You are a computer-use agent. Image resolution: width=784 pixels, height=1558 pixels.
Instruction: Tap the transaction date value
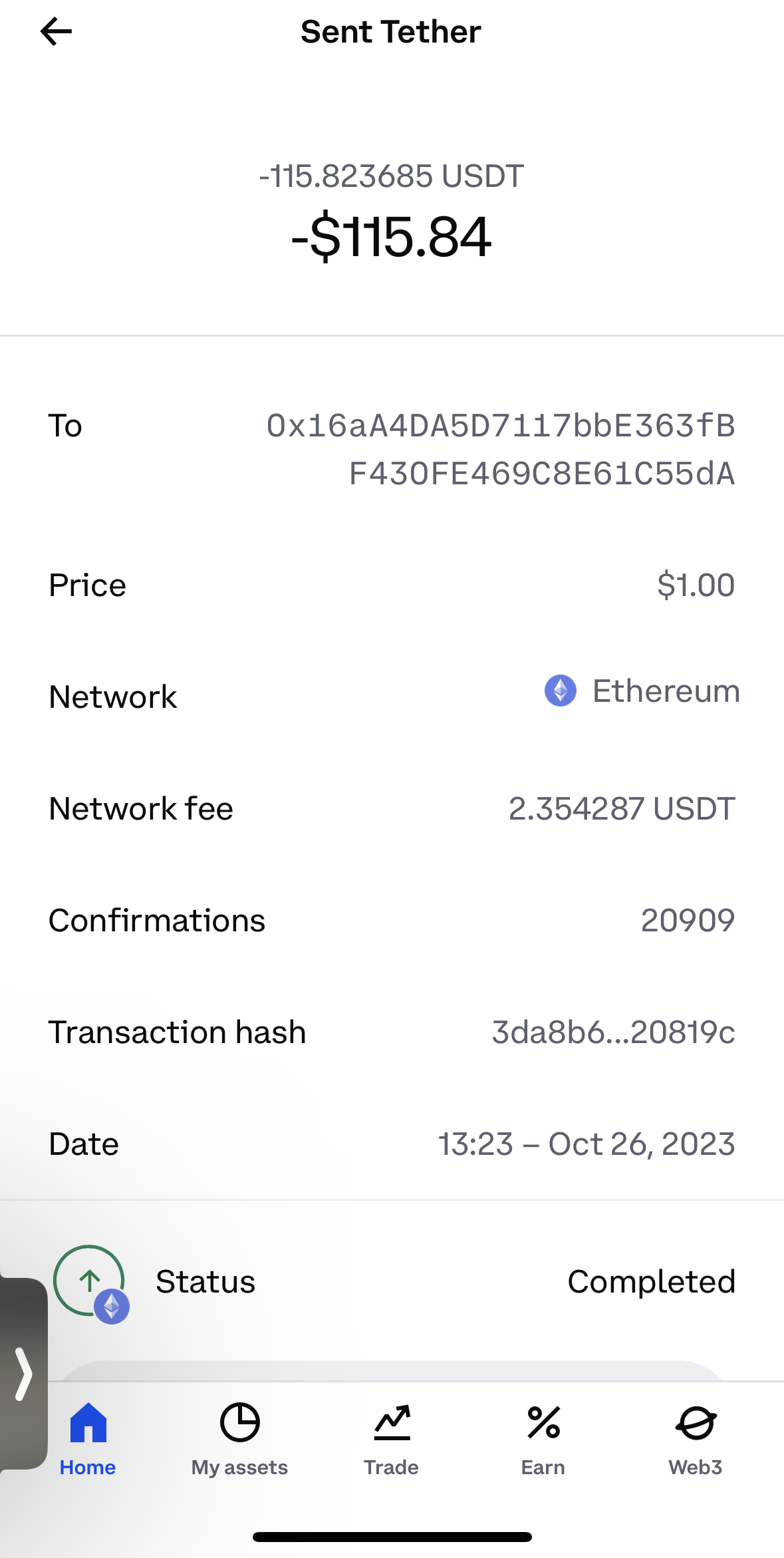[587, 1144]
